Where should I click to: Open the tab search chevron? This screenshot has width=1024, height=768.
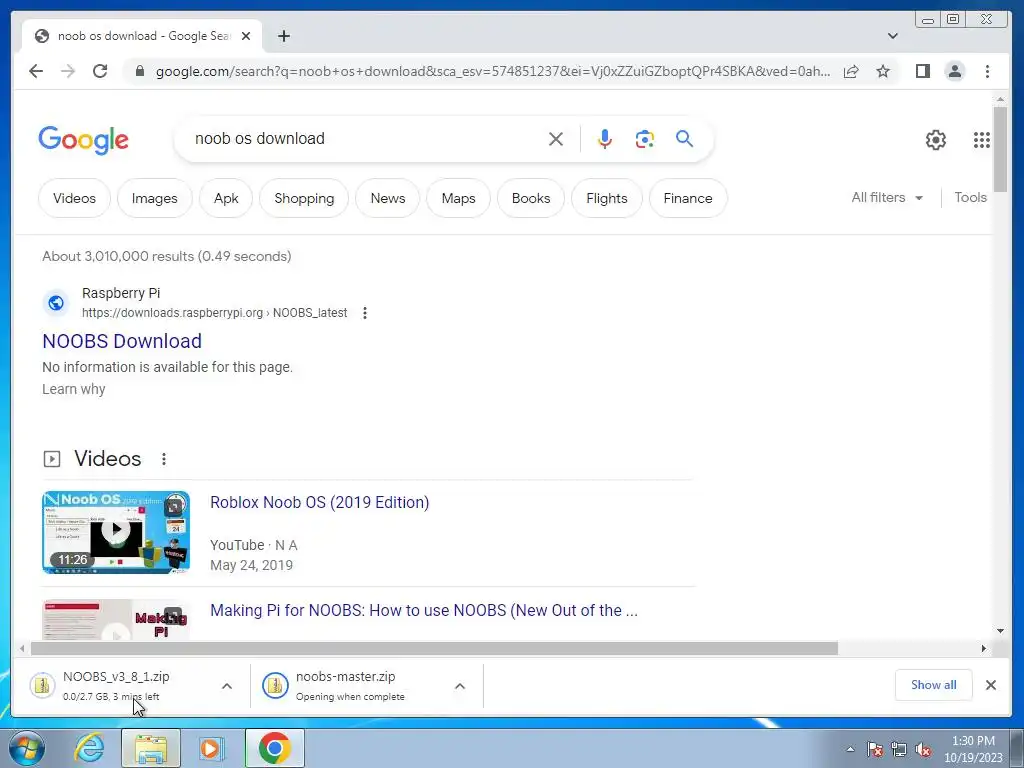[893, 36]
